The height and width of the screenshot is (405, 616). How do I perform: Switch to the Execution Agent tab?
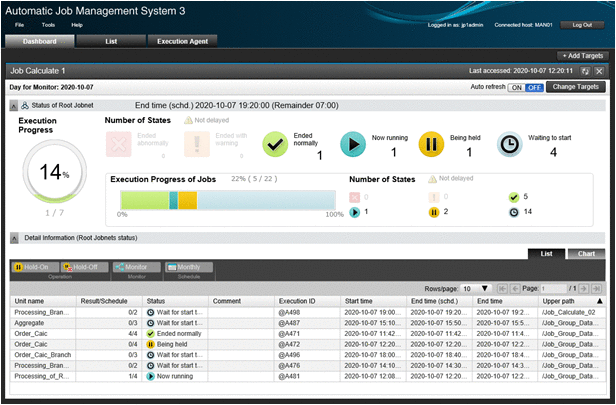(180, 42)
